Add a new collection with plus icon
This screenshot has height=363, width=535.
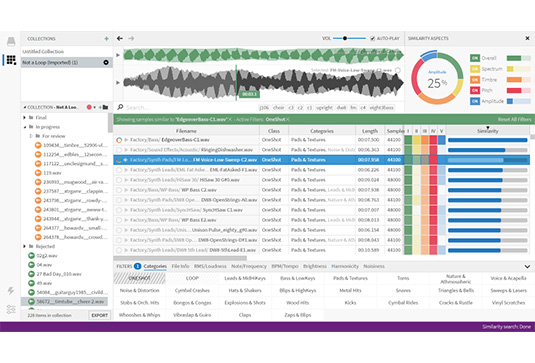106,39
